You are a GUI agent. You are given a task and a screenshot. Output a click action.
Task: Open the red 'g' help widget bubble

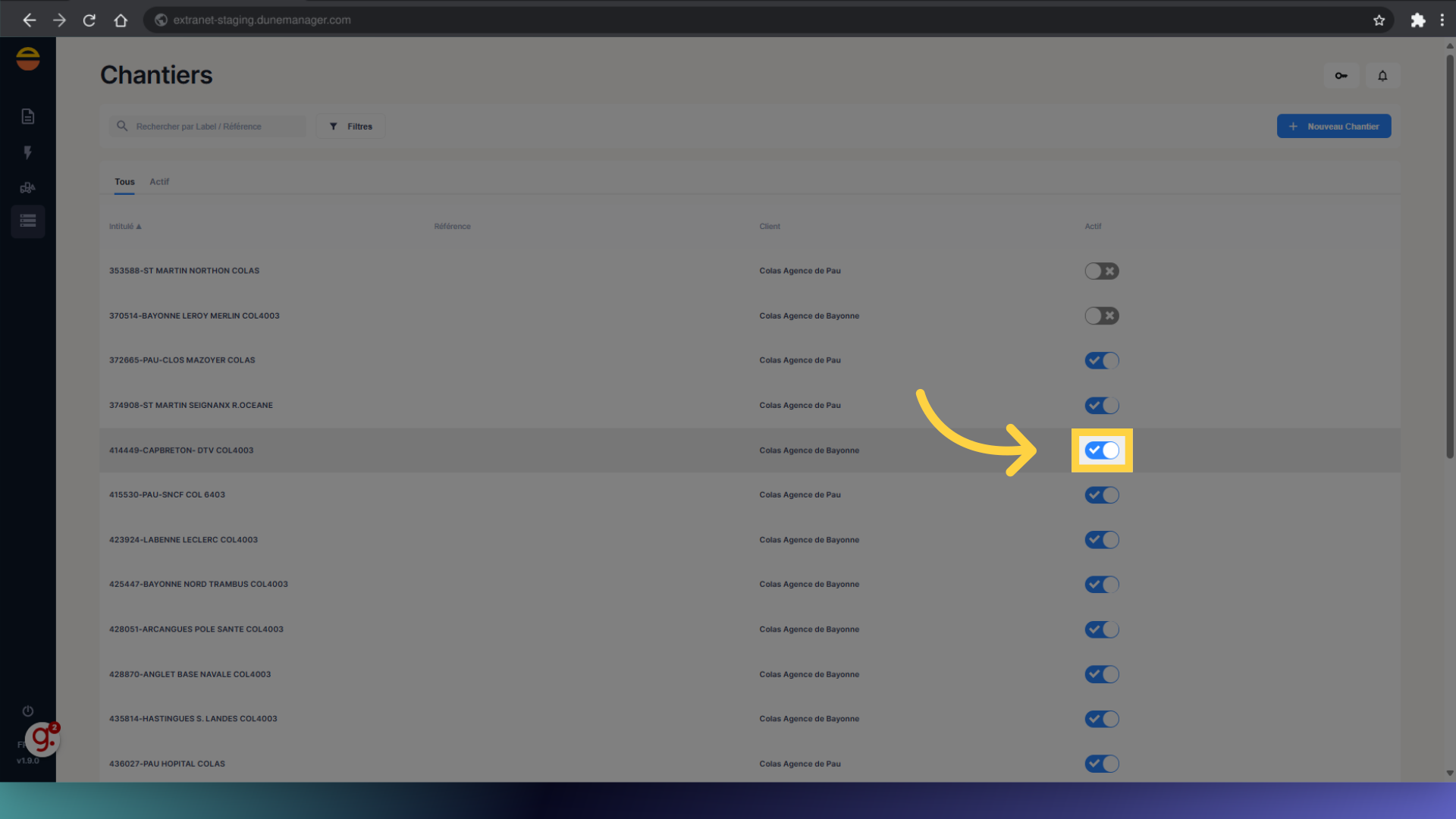click(x=42, y=739)
